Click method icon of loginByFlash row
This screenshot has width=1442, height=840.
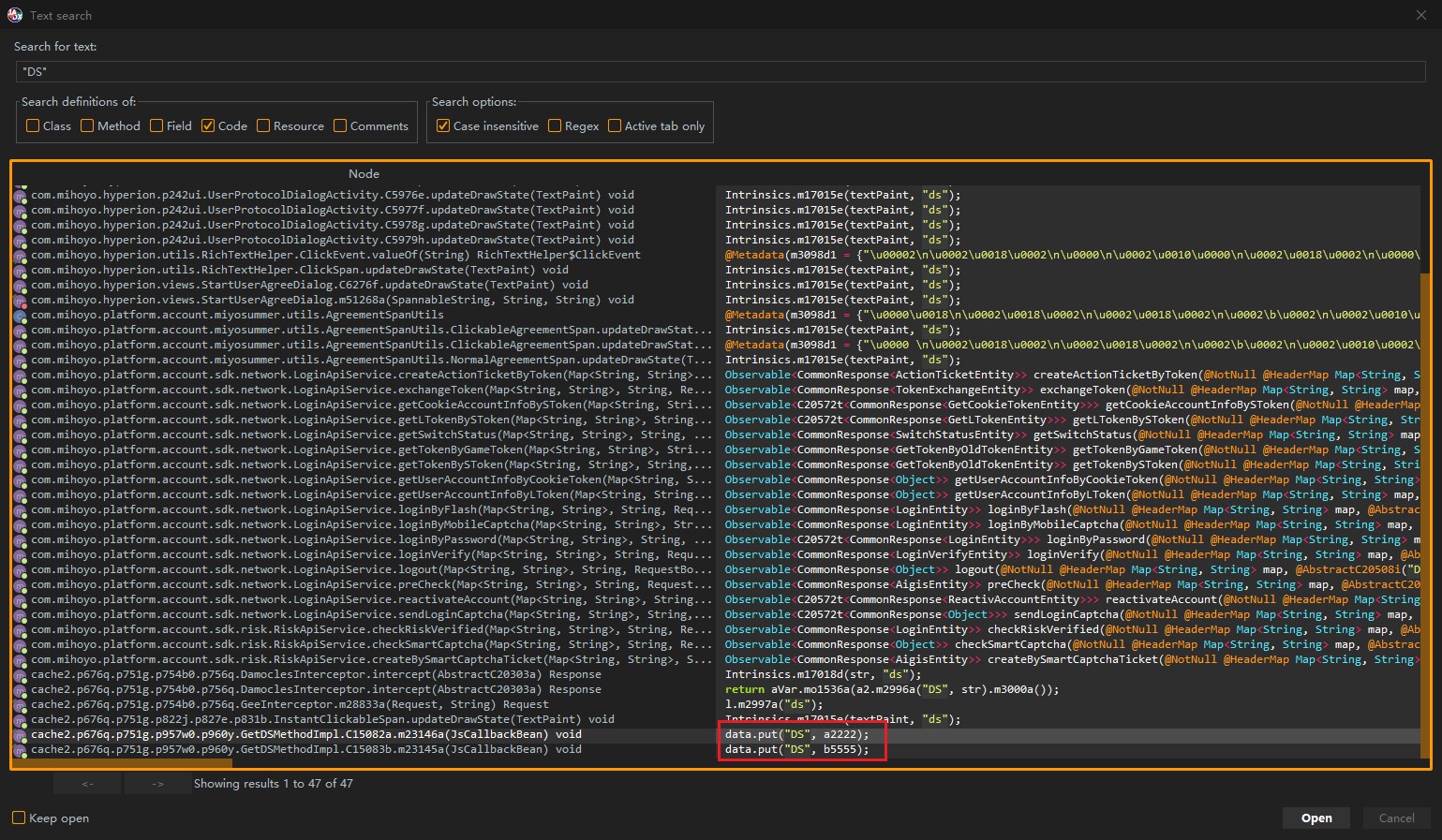coord(21,510)
